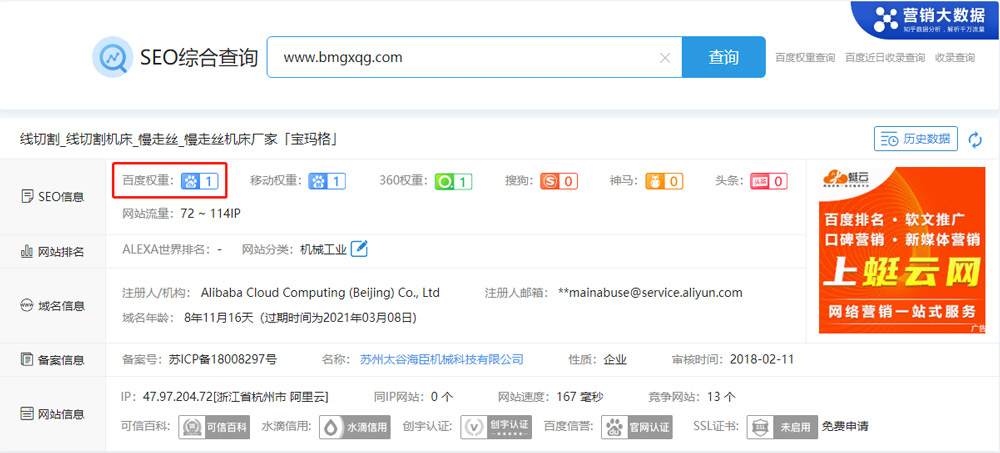The height and width of the screenshot is (453, 1000).
Task: Click the 神马 weight badge
Action: 664,181
